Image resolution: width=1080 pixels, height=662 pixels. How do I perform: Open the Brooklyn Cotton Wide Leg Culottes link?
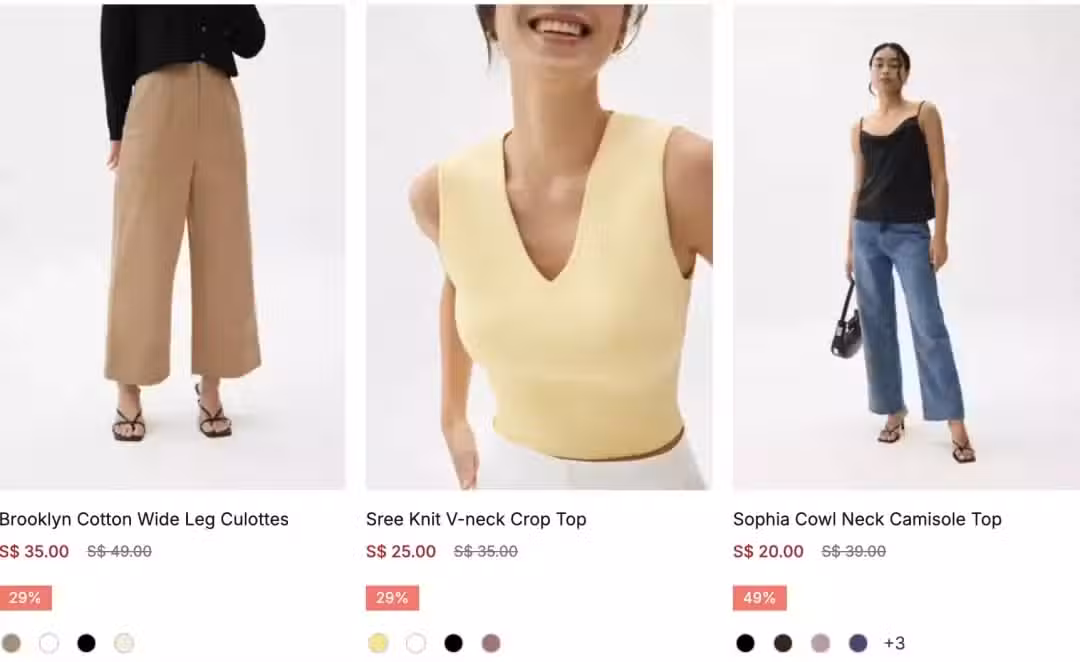pos(144,519)
